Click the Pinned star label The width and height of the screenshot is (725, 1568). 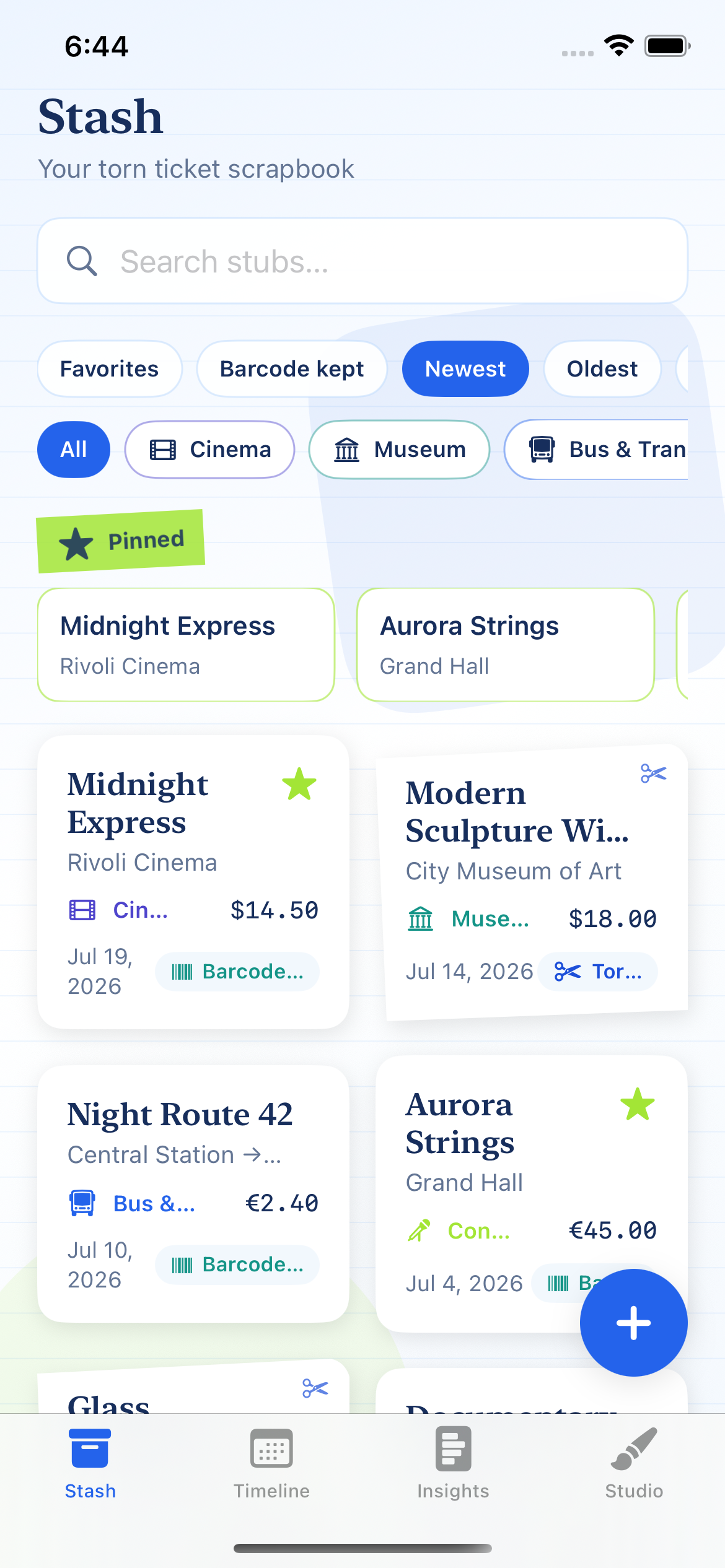[x=121, y=541]
